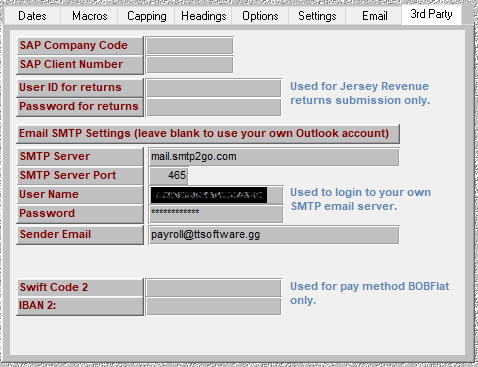This screenshot has height=367, width=478.
Task: Go to the Headings tab
Action: 203,16
